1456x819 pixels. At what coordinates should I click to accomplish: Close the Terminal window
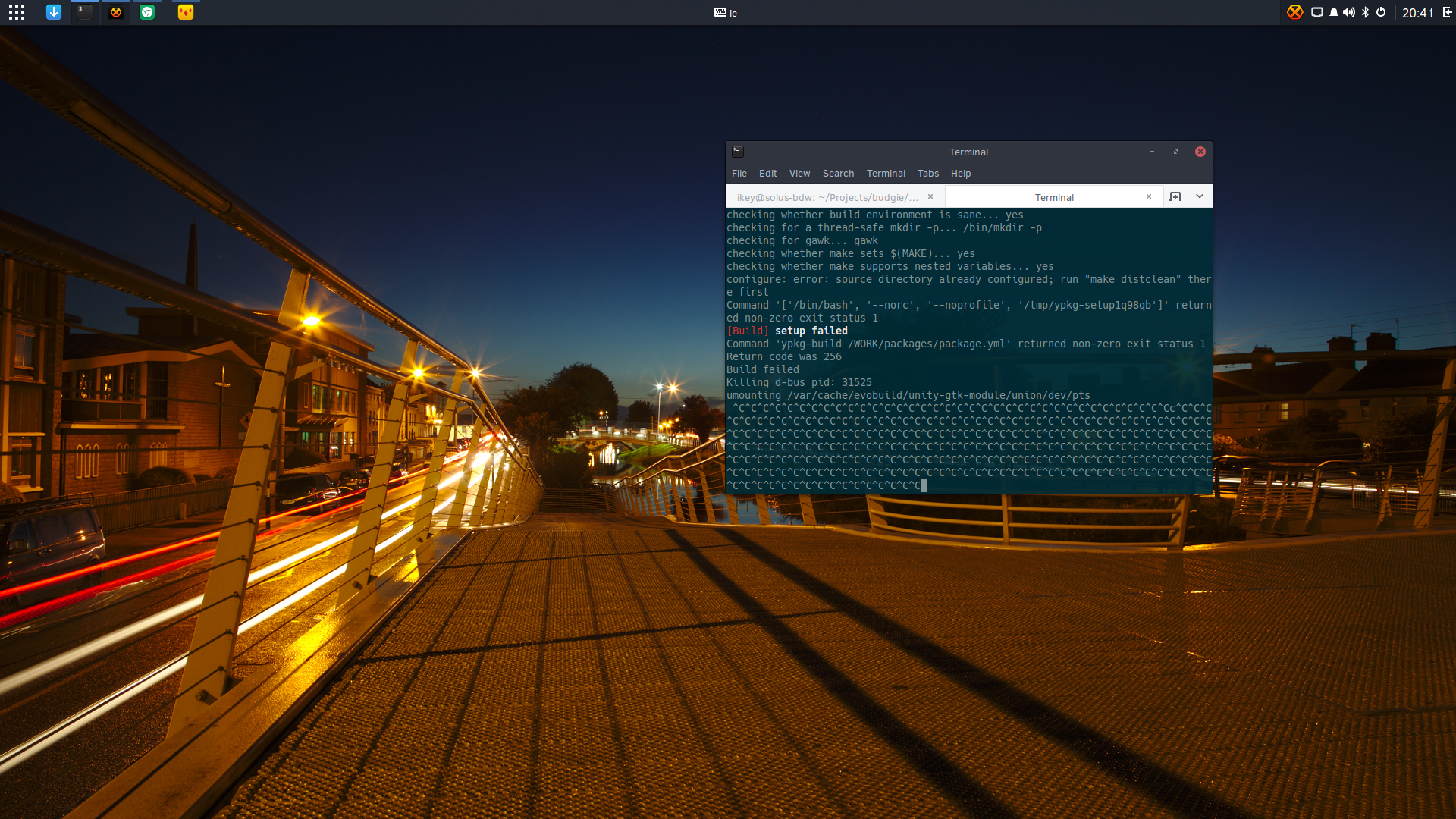pyautogui.click(x=1200, y=152)
